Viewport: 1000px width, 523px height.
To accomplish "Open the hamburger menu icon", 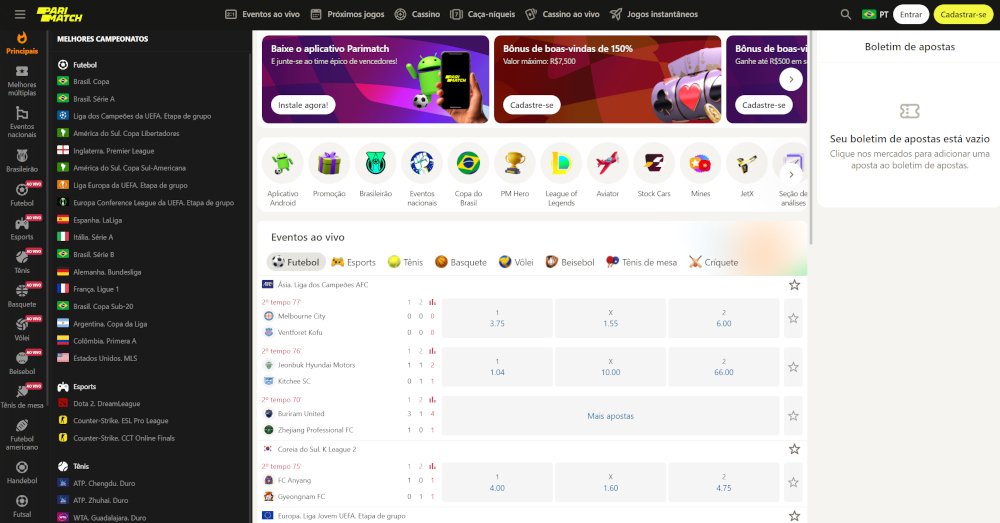I will (20, 14).
